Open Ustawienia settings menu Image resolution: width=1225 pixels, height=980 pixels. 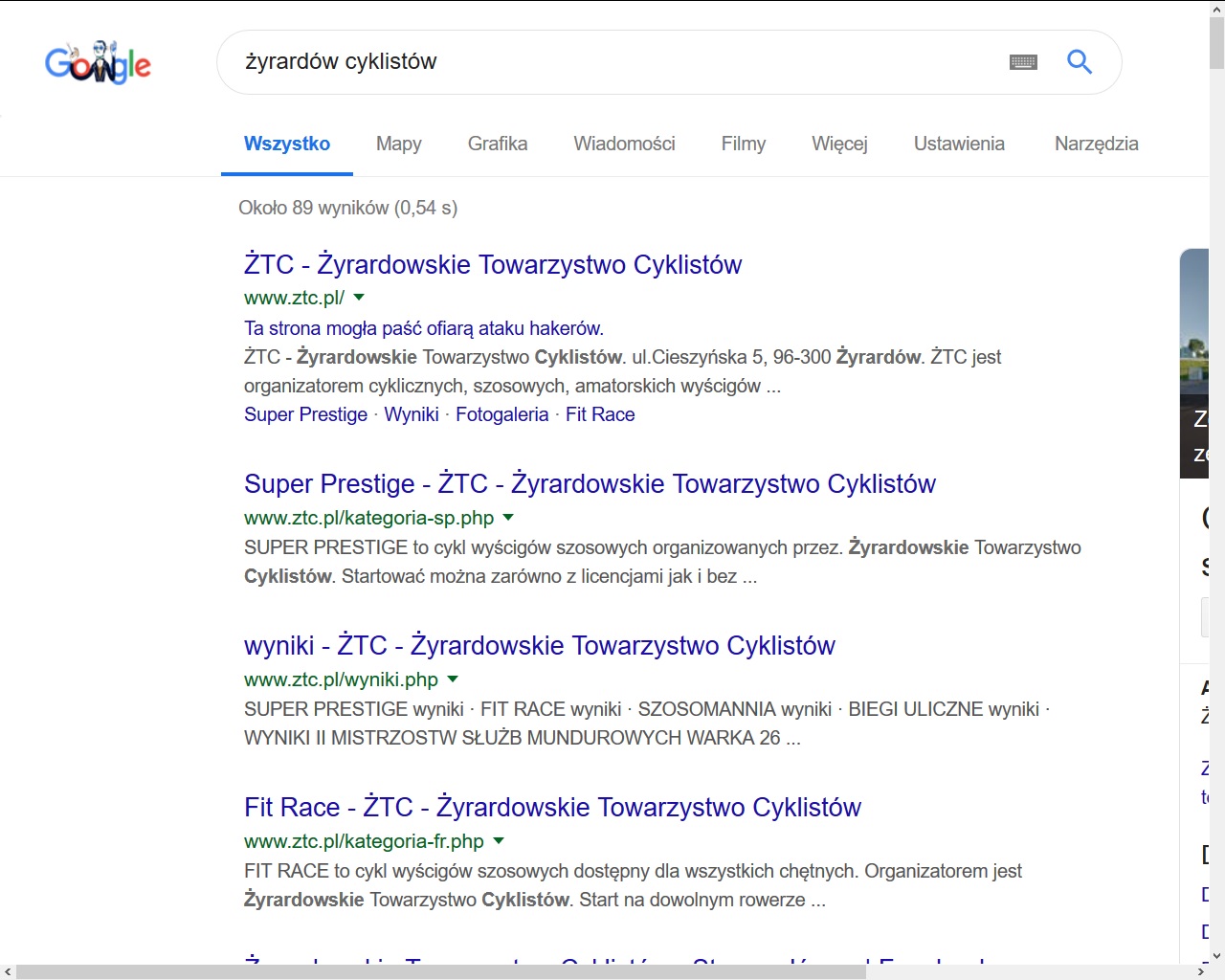click(959, 144)
